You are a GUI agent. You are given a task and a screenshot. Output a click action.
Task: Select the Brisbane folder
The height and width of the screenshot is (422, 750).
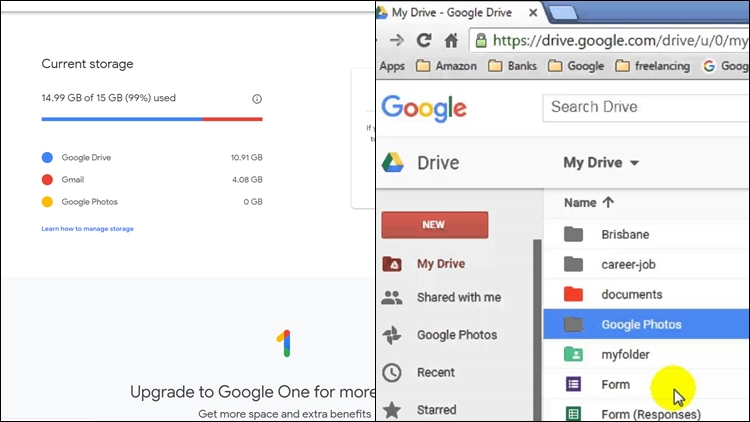(646, 234)
